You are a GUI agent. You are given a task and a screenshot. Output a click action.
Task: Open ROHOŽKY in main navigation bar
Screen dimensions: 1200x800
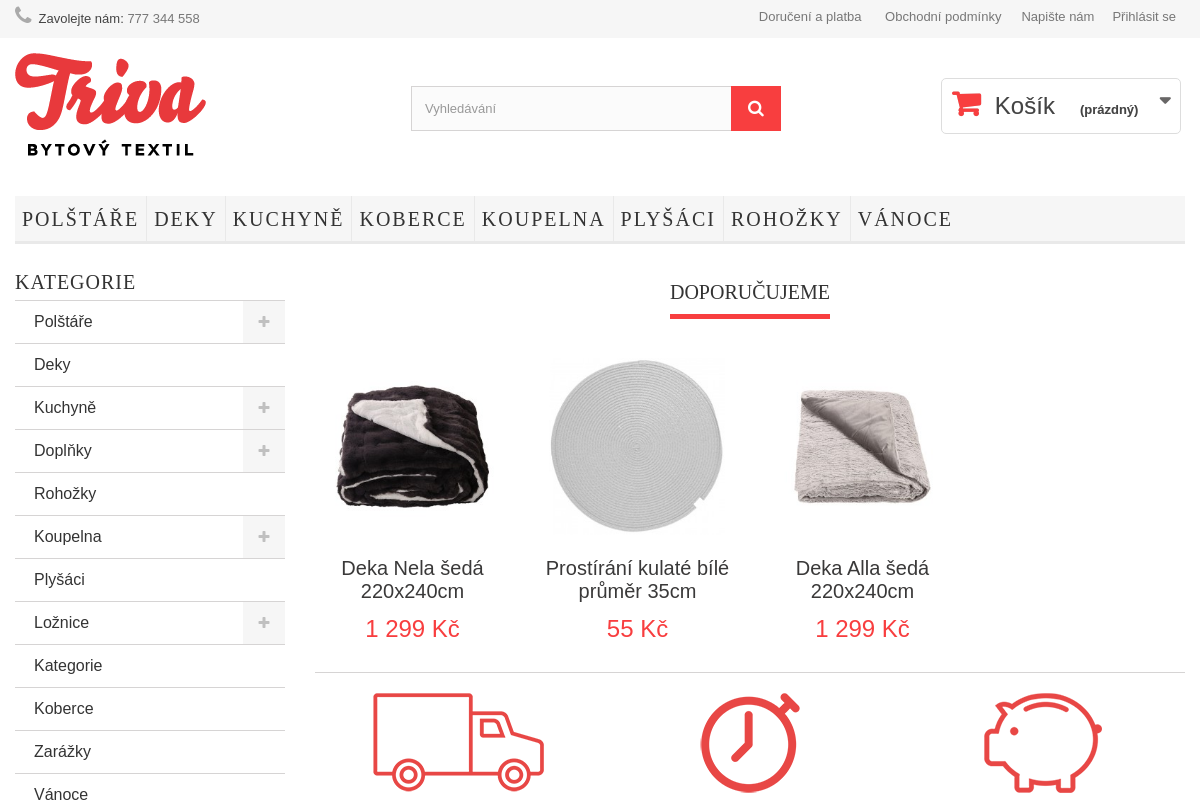click(786, 219)
